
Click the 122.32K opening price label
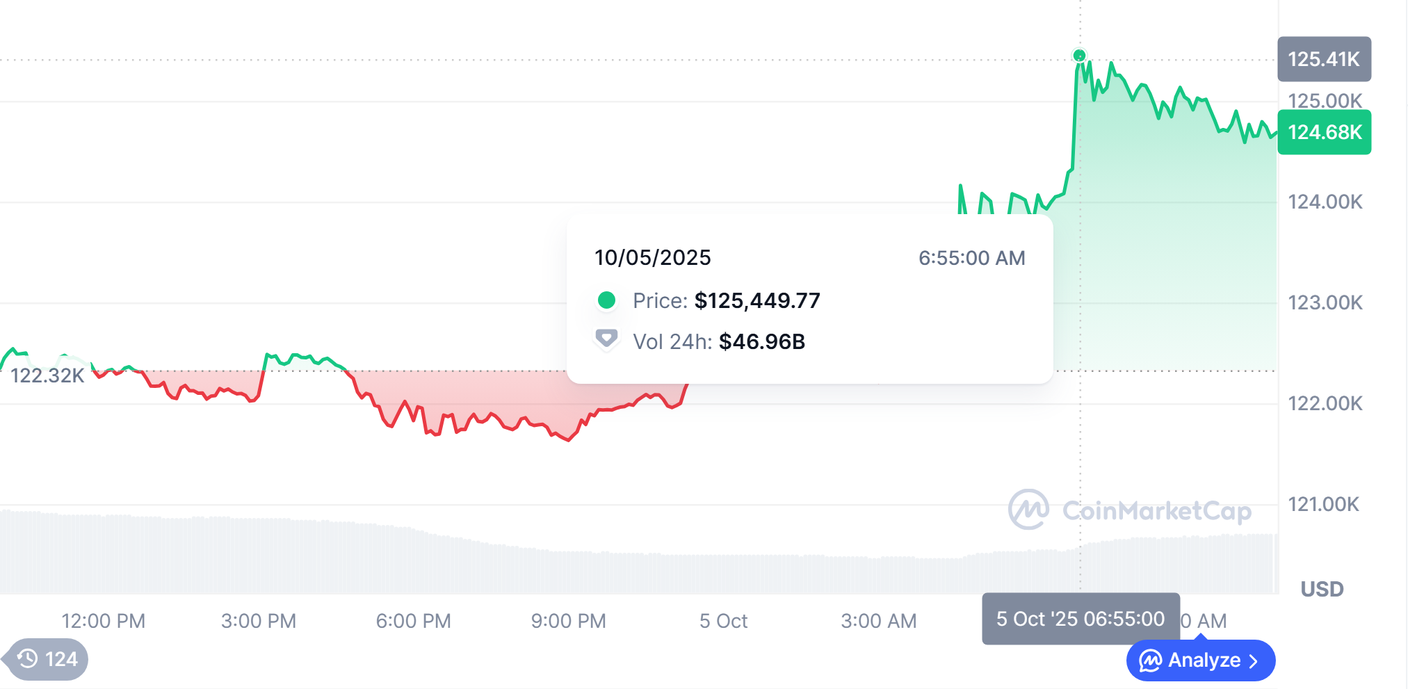(x=47, y=375)
